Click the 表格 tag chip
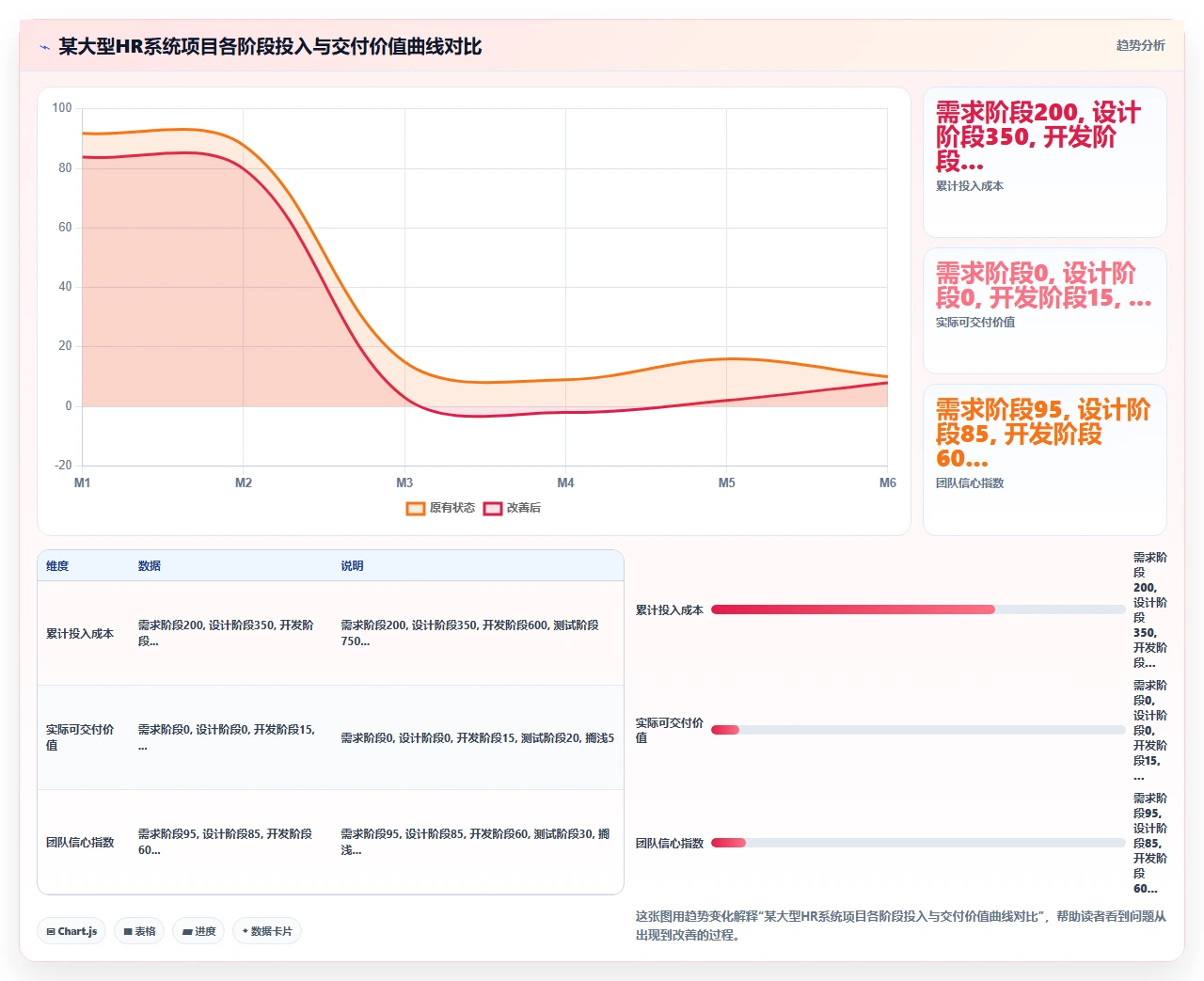 [x=140, y=931]
